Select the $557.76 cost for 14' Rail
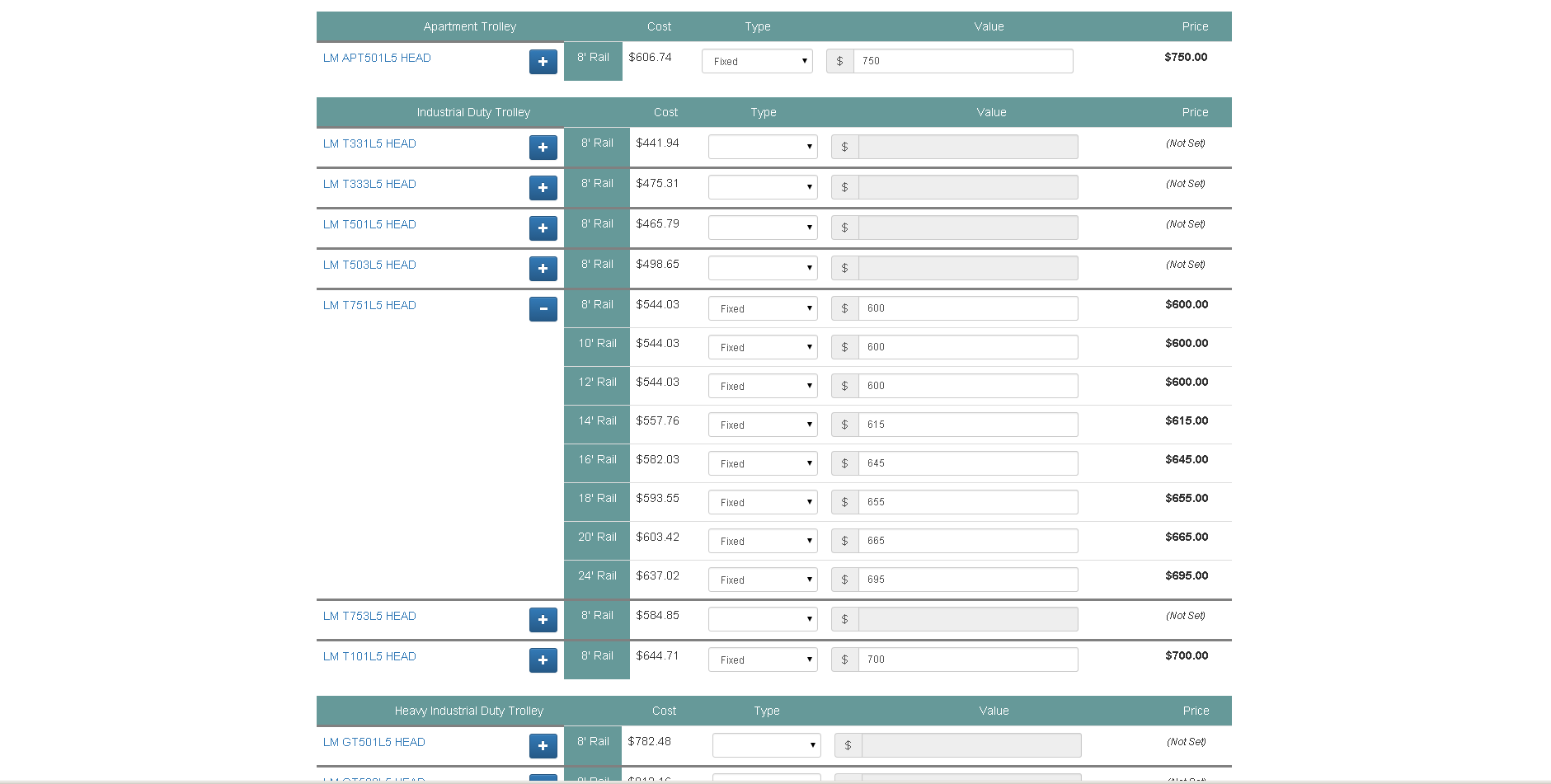 point(657,420)
